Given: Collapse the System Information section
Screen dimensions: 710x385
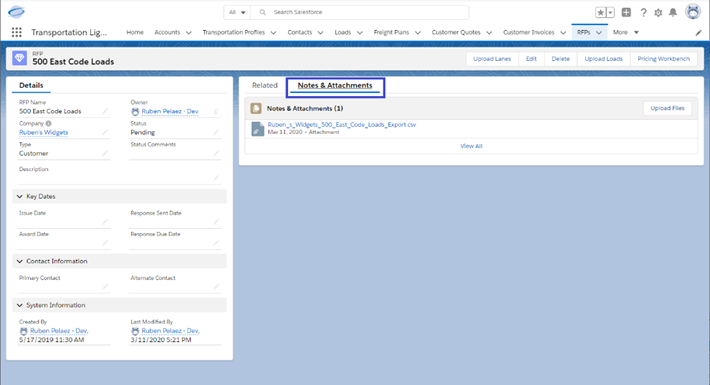Looking at the screenshot, I should (19, 305).
